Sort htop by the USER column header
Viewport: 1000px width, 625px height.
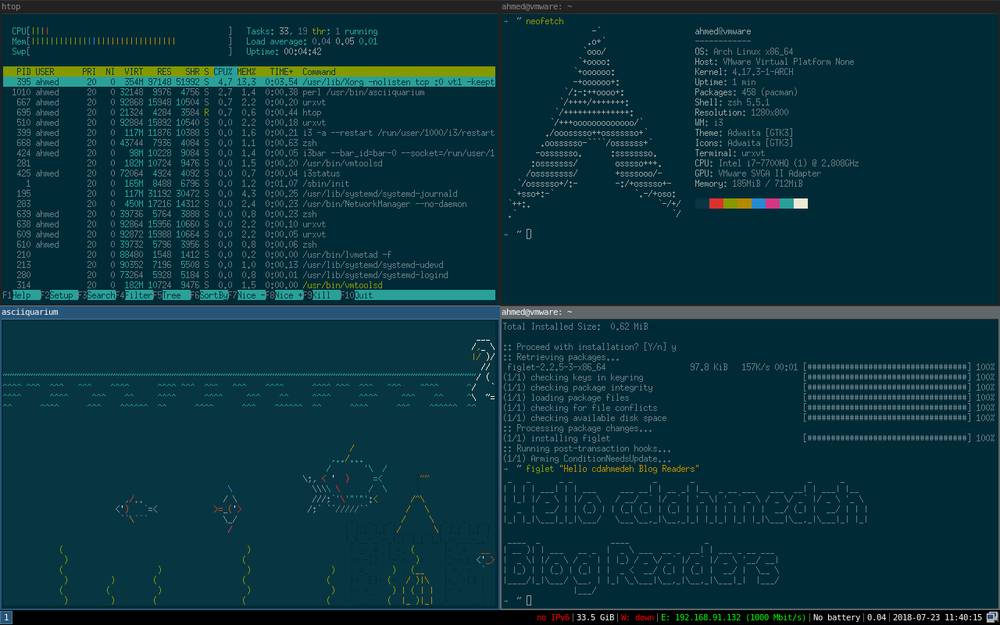[45, 72]
